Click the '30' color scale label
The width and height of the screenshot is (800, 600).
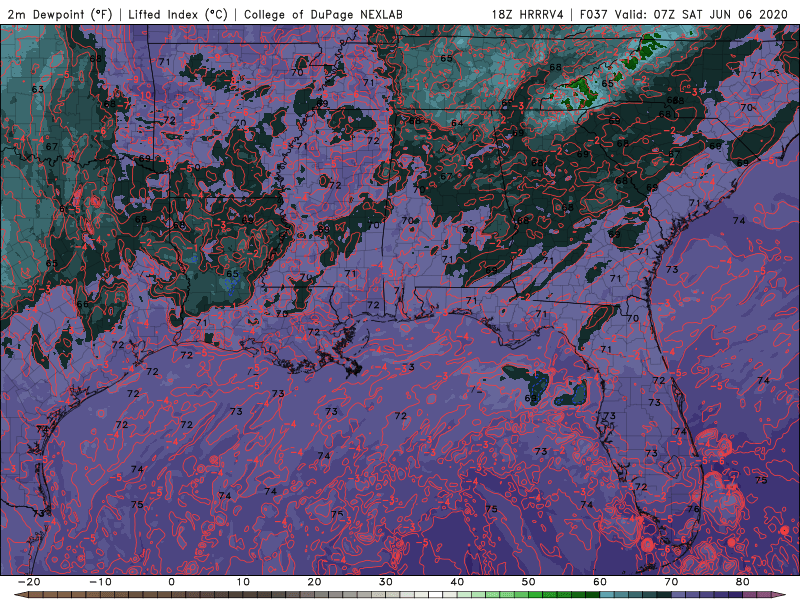point(386,582)
